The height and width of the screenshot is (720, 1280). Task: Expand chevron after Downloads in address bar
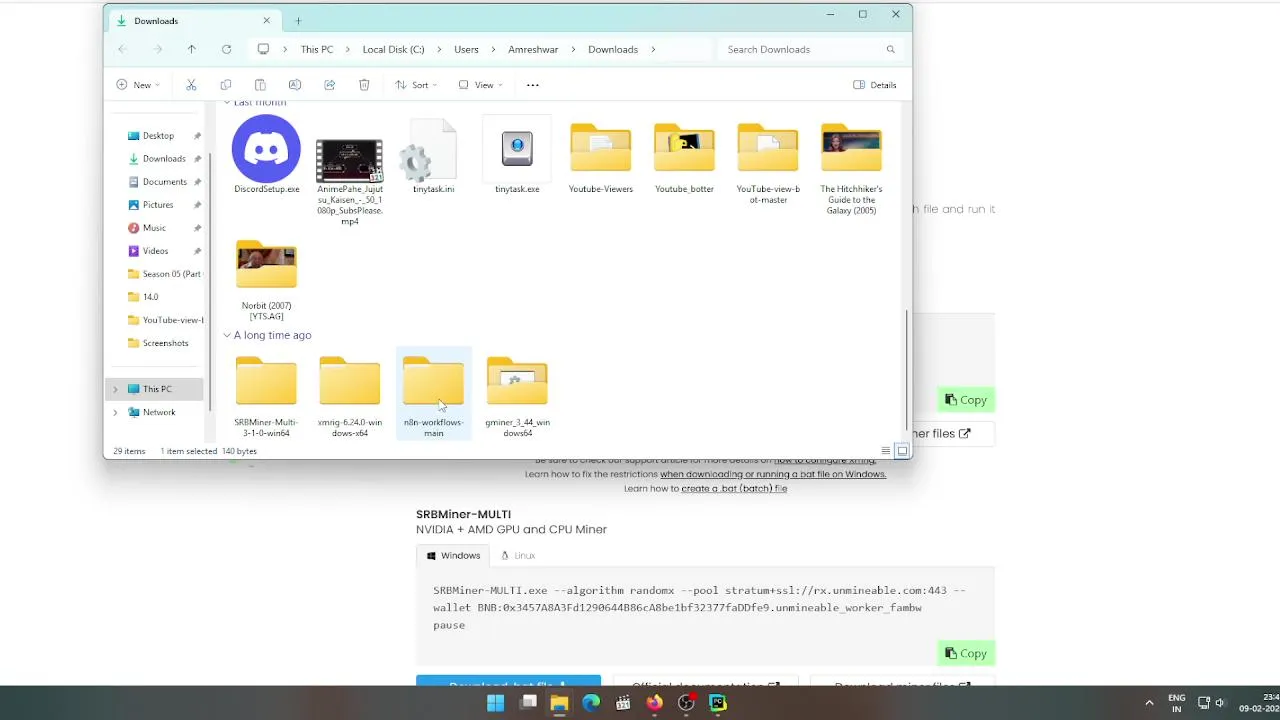tap(654, 49)
